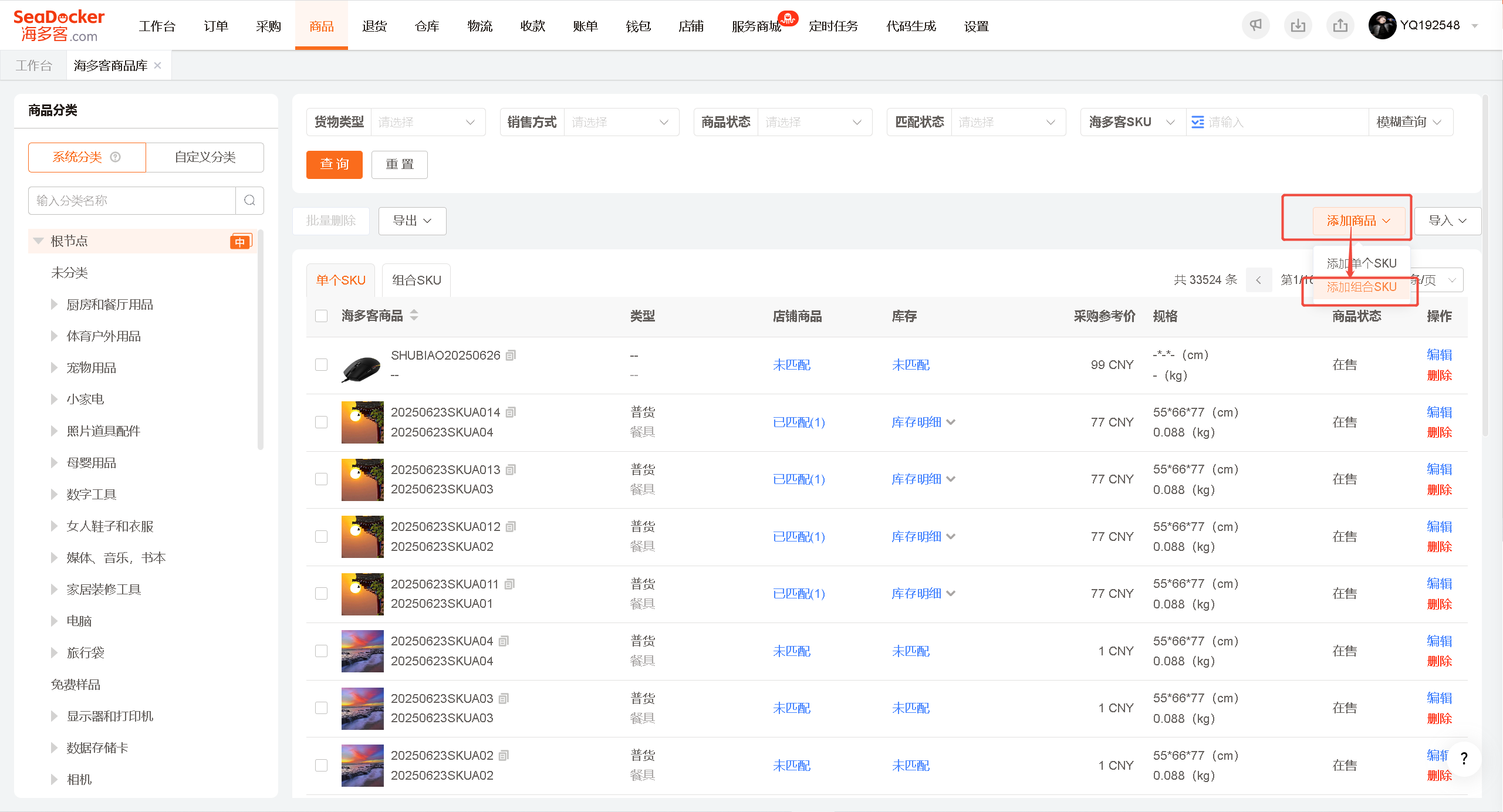Copy SKU 20250623SKUA012 using copy icon

511,527
